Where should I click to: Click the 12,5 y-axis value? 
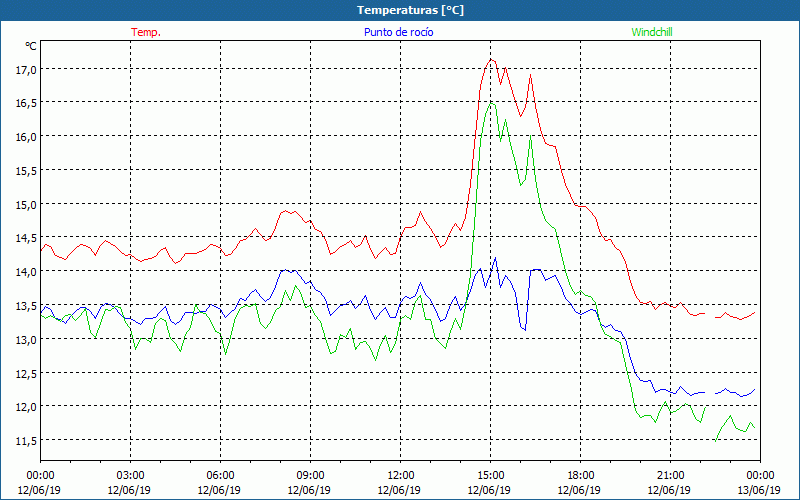[x=26, y=373]
